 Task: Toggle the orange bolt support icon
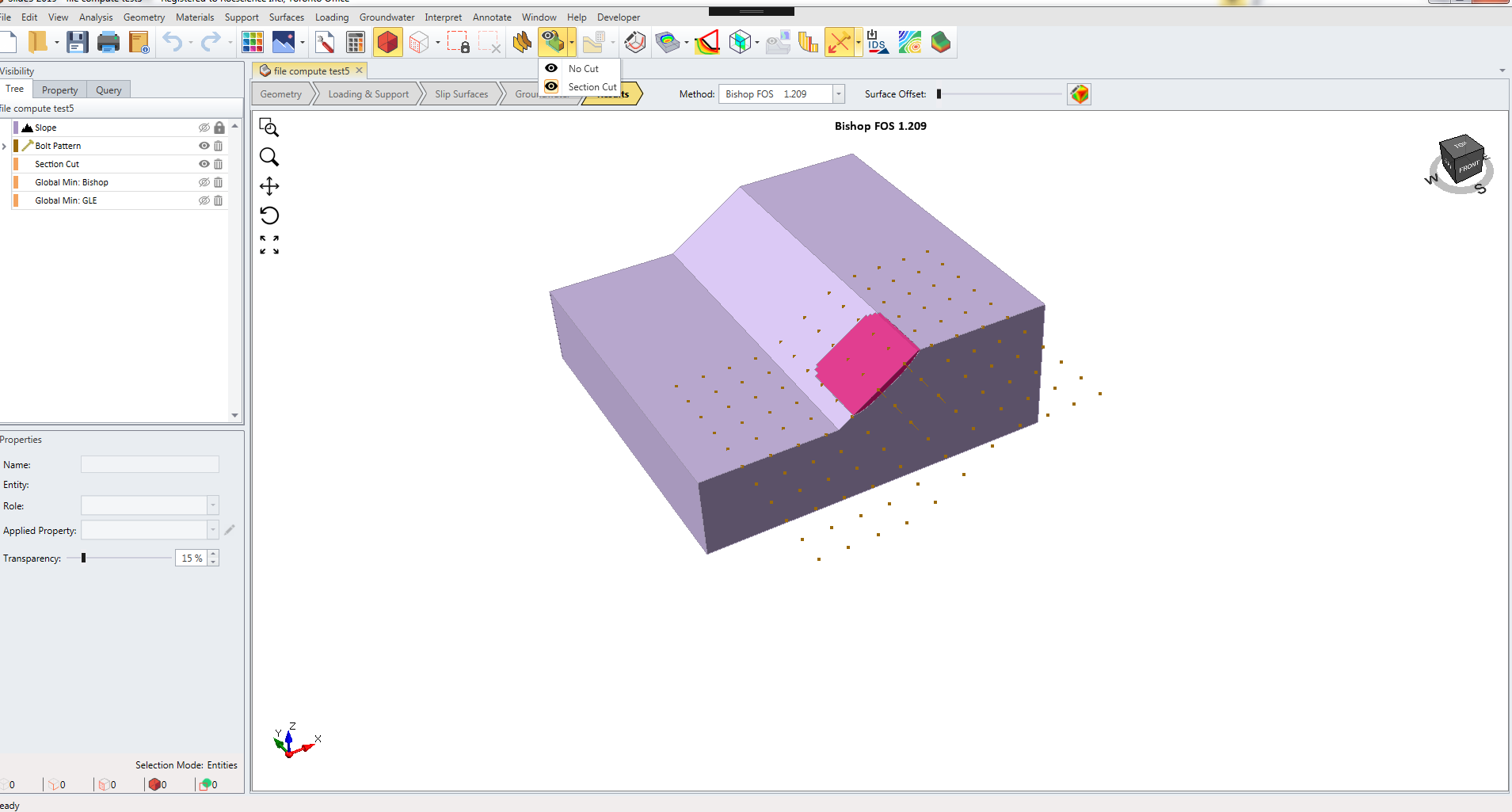pos(839,42)
